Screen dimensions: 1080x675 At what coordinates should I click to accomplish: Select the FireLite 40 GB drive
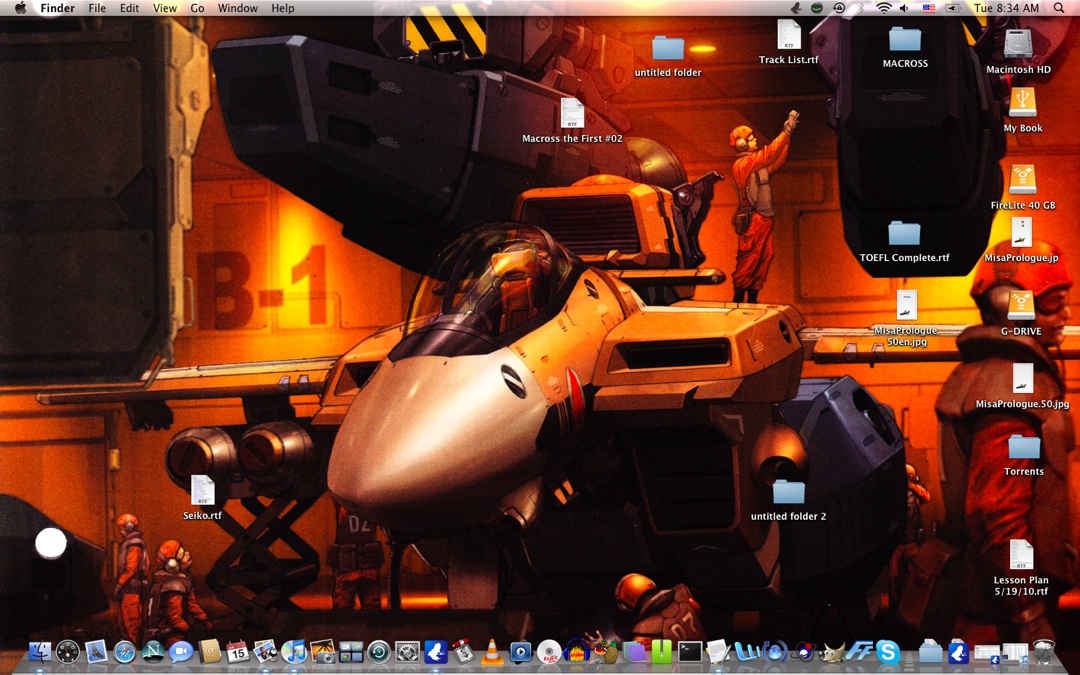pos(1023,180)
